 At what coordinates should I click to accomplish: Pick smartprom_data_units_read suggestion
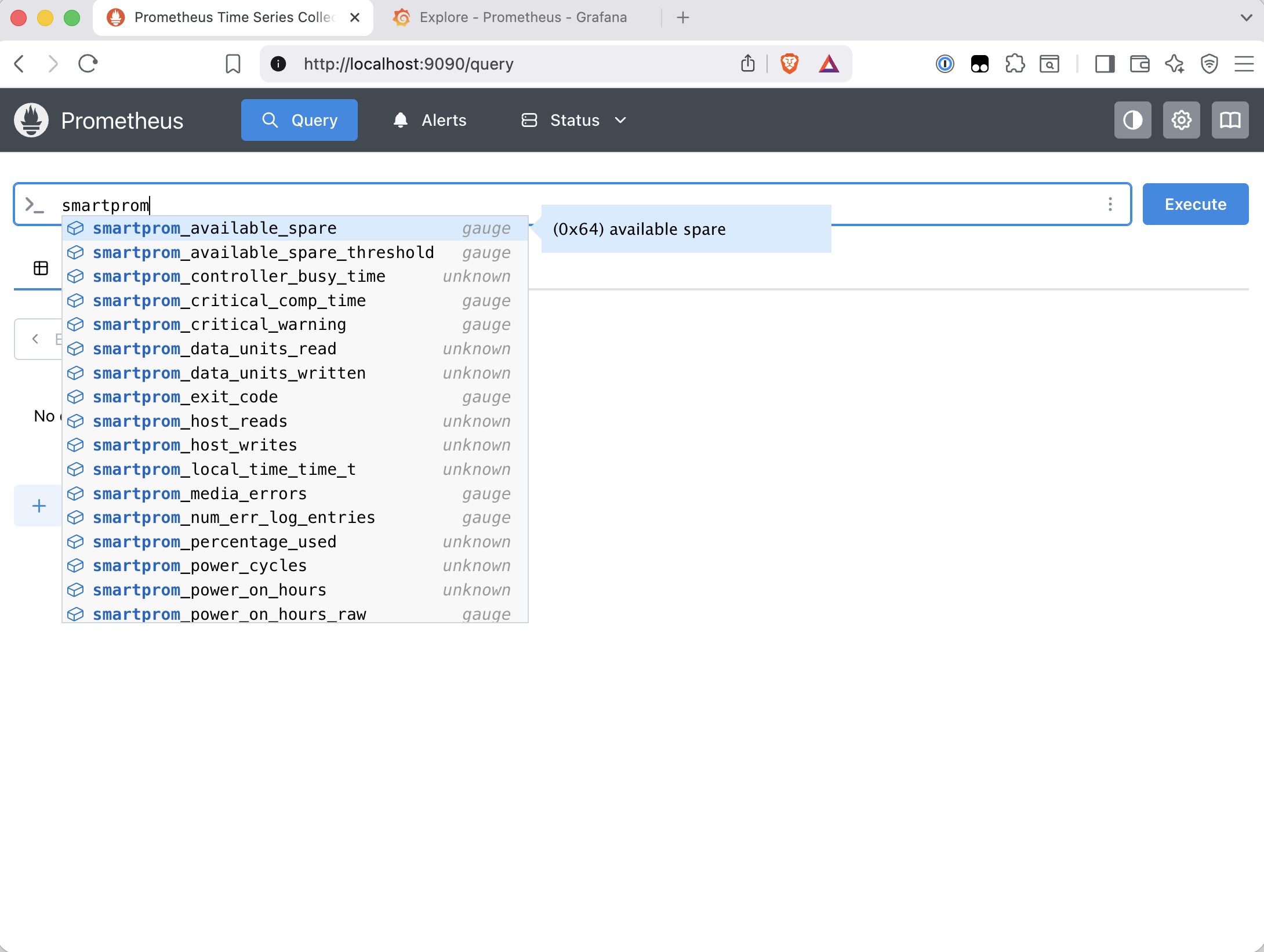(x=295, y=349)
